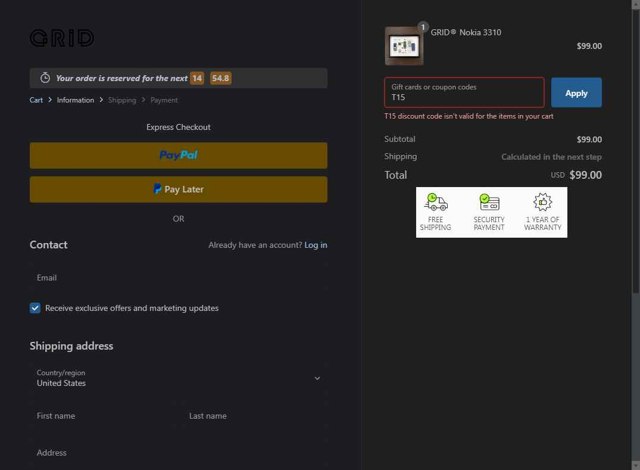Click the free shipping truck icon
Image resolution: width=640 pixels, height=470 pixels.
[x=436, y=202]
